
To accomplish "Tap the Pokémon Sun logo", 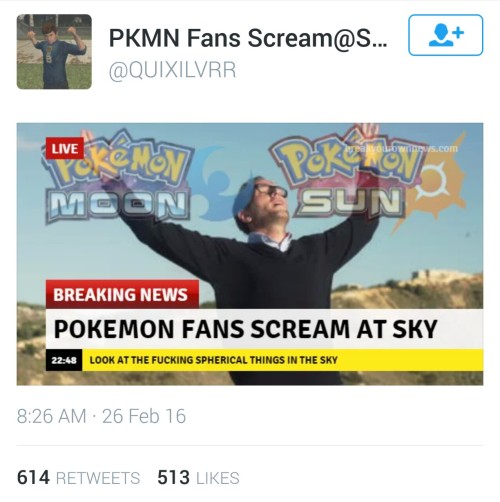I will (x=348, y=175).
